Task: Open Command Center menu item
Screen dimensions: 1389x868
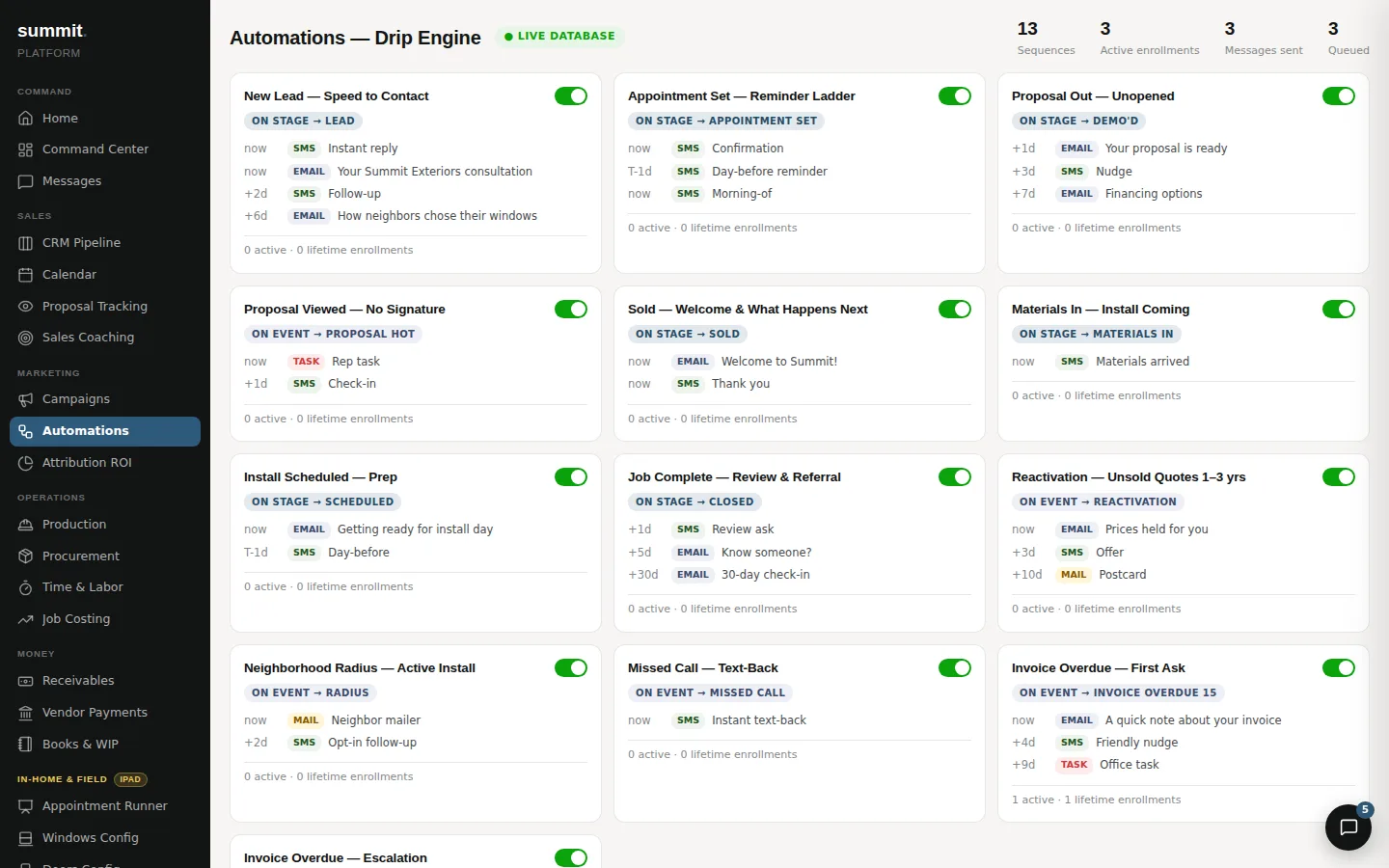Action: [x=105, y=149]
